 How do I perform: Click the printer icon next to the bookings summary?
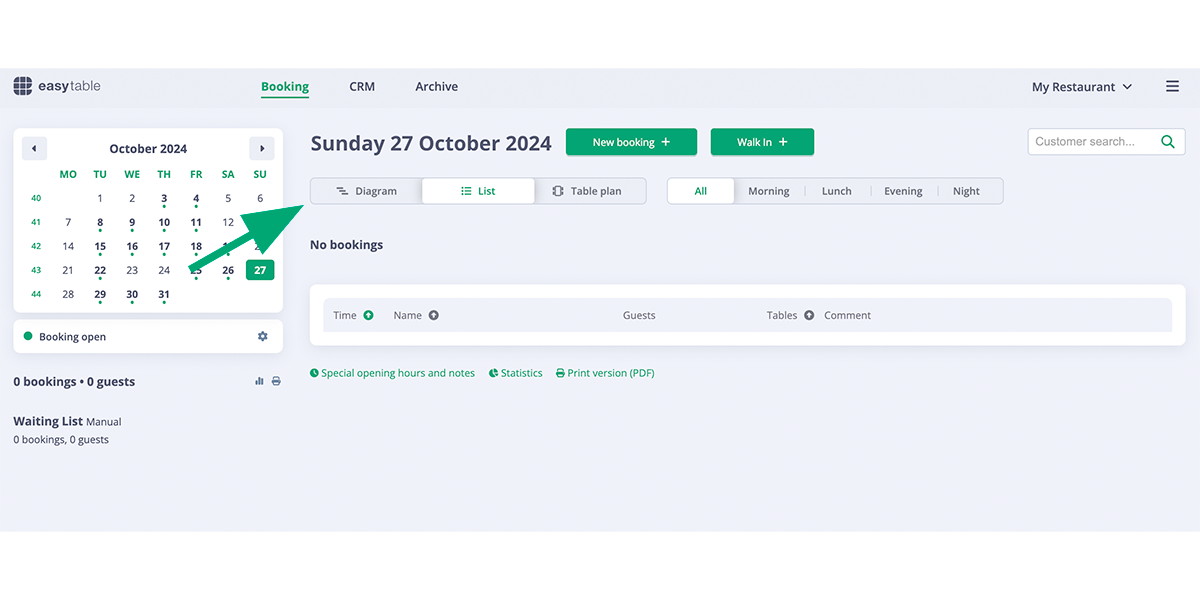pyautogui.click(x=276, y=381)
